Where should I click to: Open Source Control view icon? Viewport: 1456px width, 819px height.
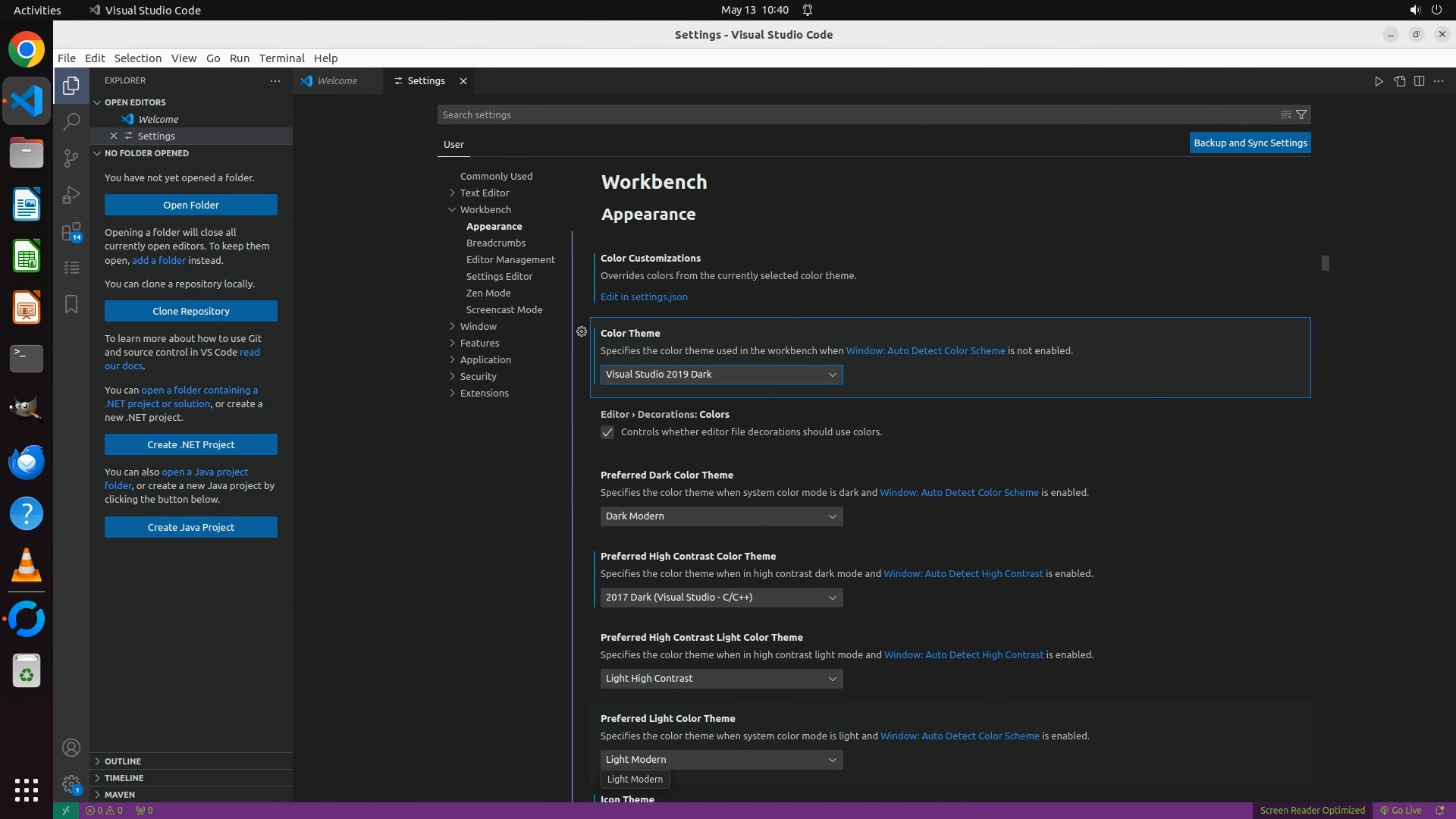tap(71, 158)
